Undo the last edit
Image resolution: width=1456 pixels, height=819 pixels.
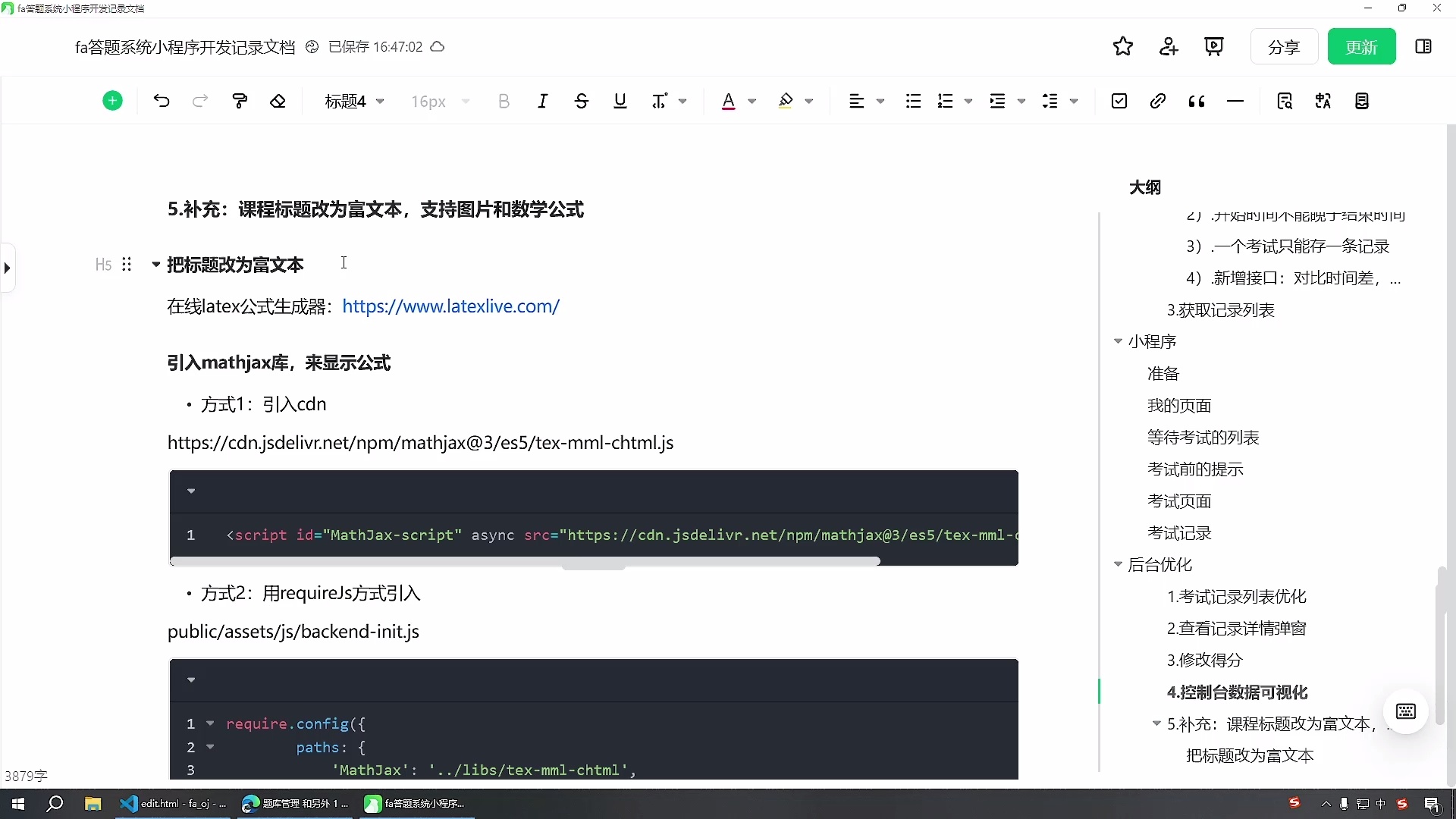pyautogui.click(x=162, y=101)
